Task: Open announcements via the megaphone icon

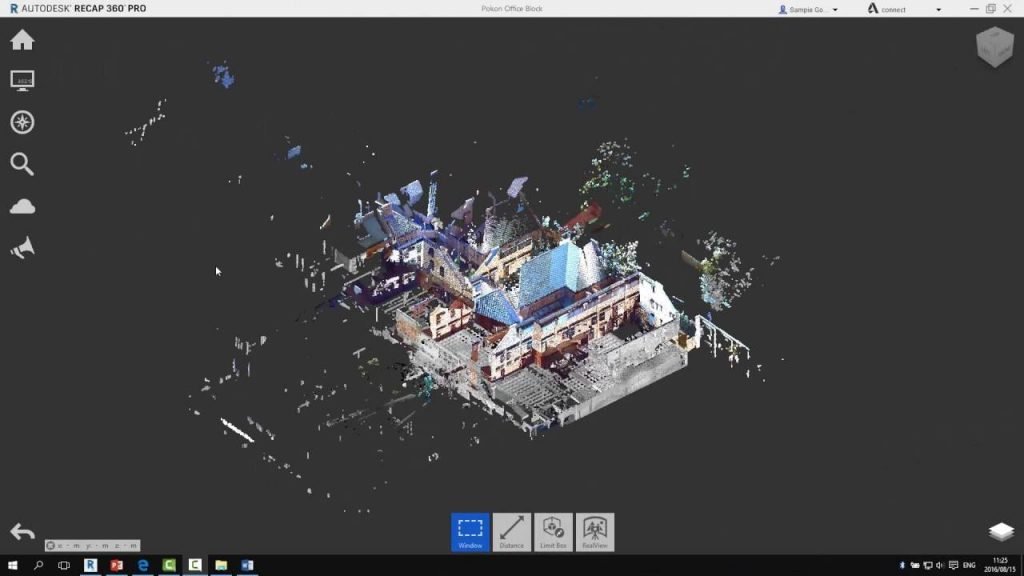Action: coord(22,247)
